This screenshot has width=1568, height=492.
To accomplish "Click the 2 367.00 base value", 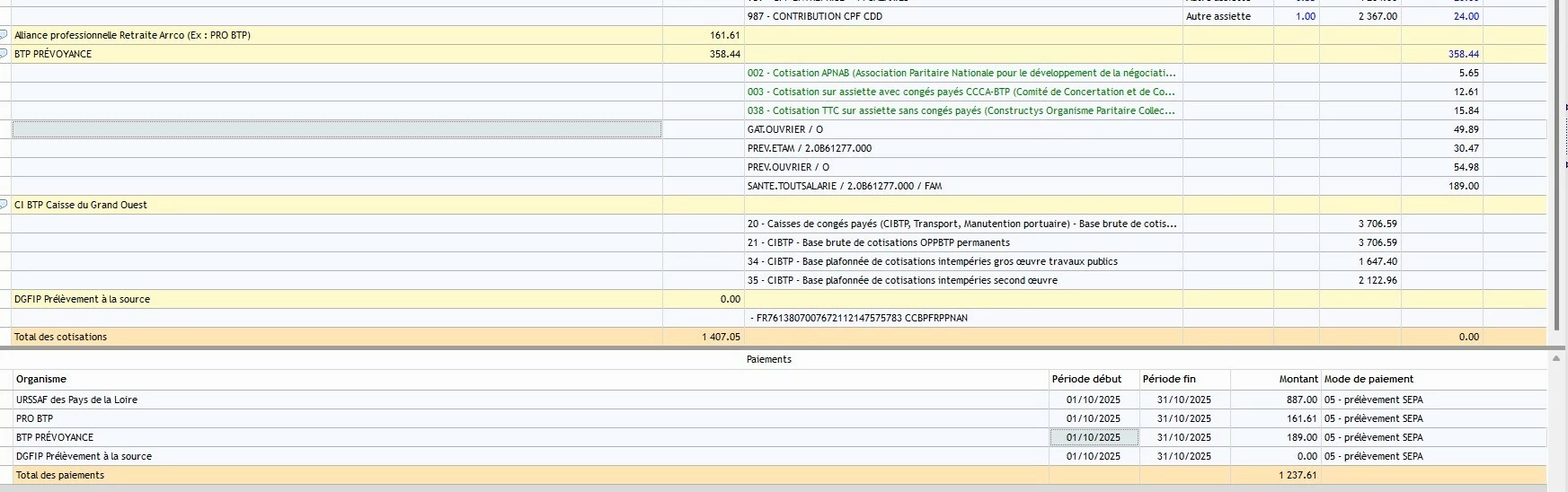I will 1378,16.
